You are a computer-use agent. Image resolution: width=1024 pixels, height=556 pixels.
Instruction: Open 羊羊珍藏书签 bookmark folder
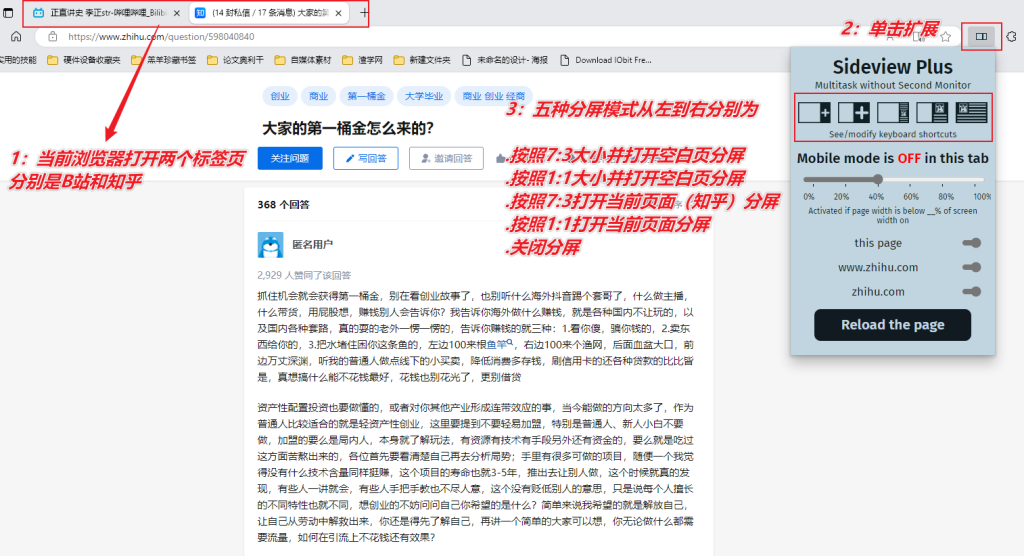(x=163, y=60)
